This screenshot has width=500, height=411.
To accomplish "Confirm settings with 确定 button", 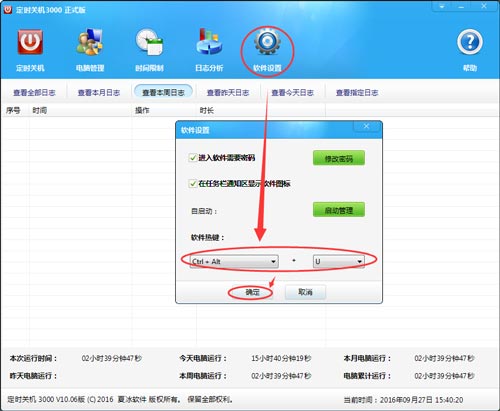I will (252, 292).
